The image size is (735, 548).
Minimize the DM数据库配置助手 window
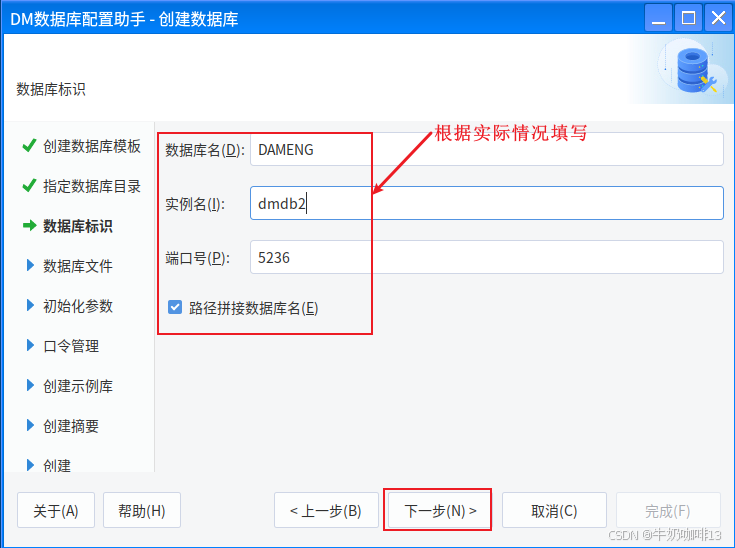point(659,18)
